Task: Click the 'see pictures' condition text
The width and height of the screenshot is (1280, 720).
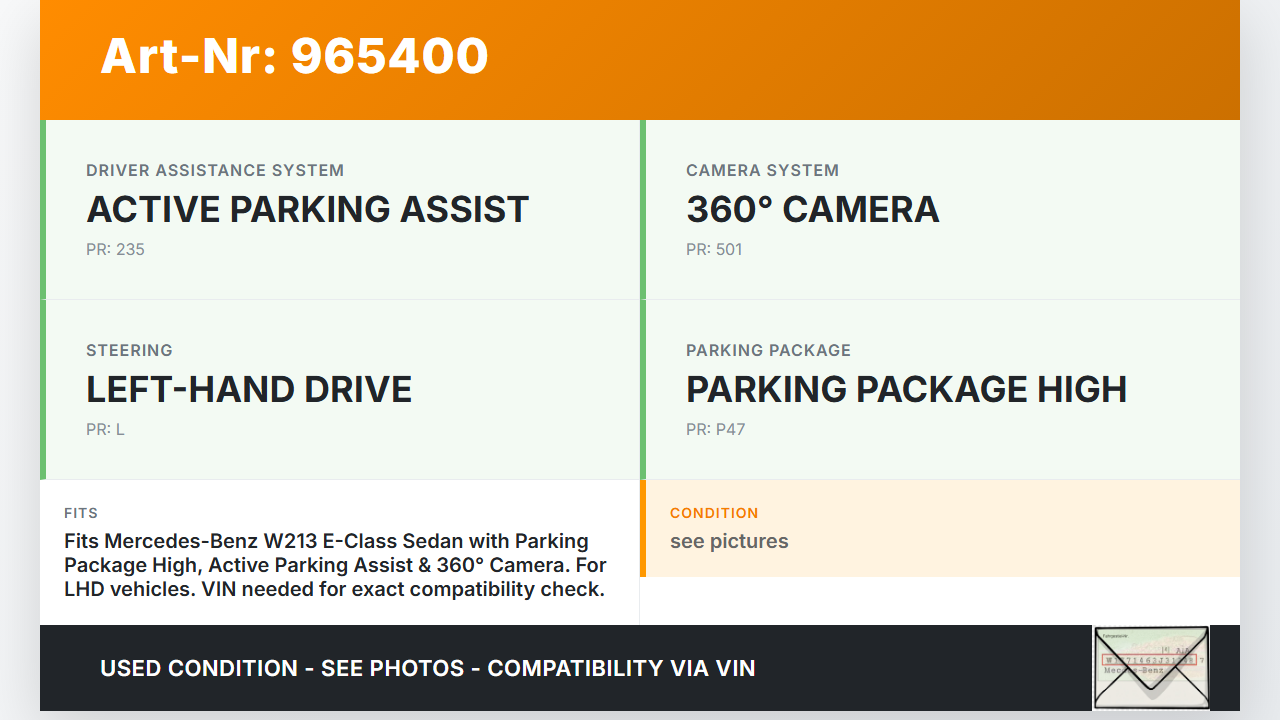Action: point(729,542)
